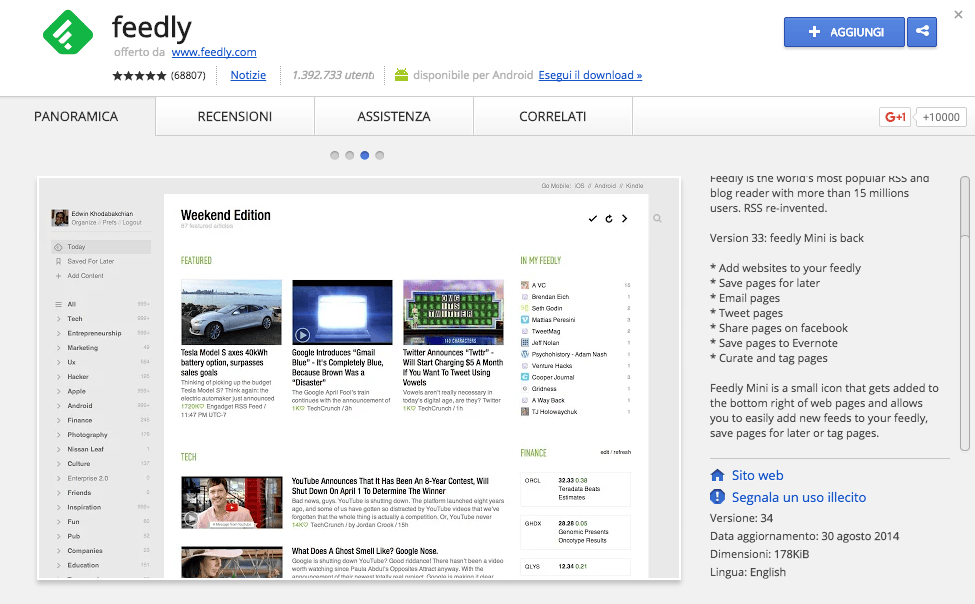Click the Esegui il download link
The width and height of the screenshot is (975, 604).
pos(590,75)
